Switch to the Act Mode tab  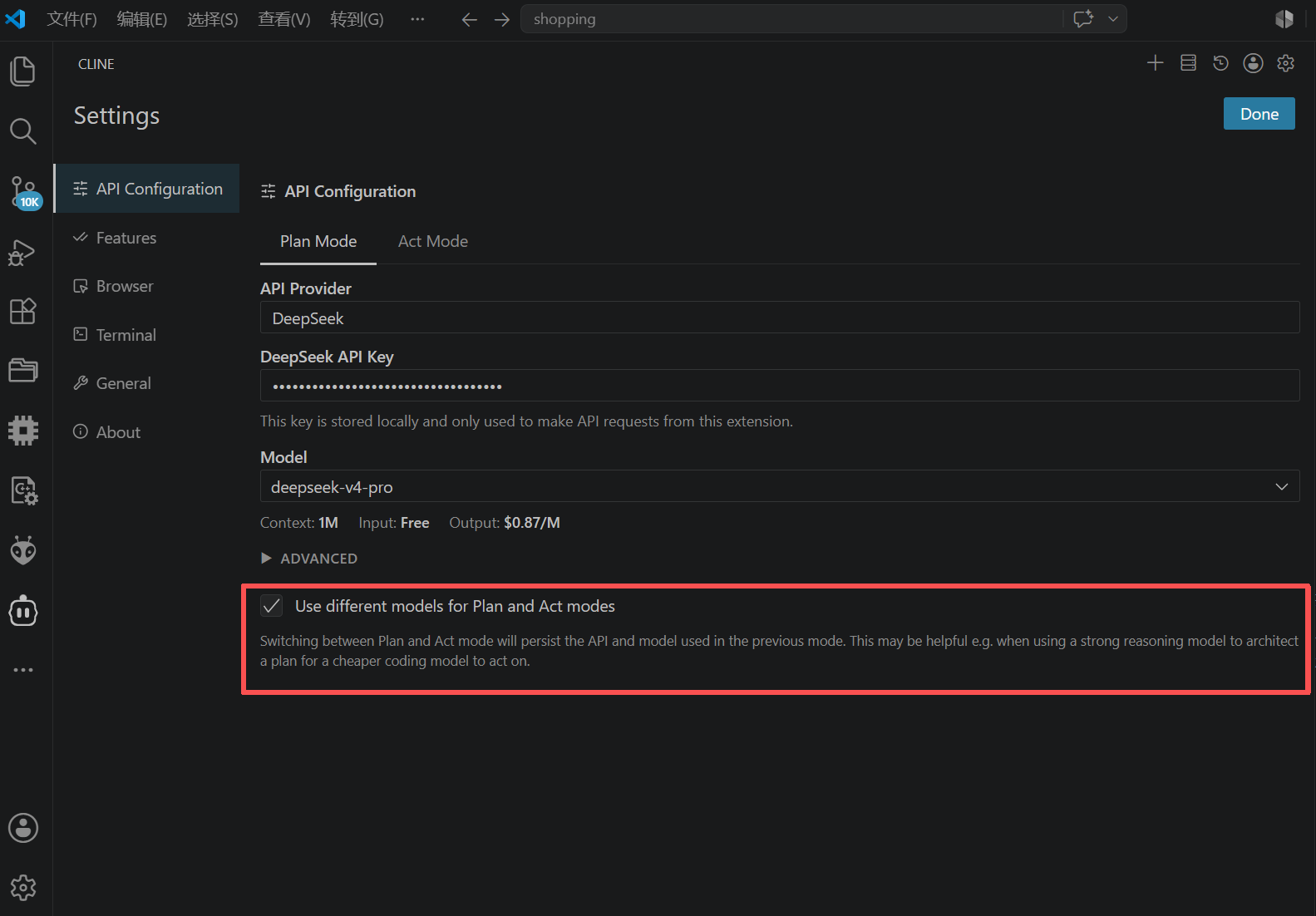[x=433, y=241]
